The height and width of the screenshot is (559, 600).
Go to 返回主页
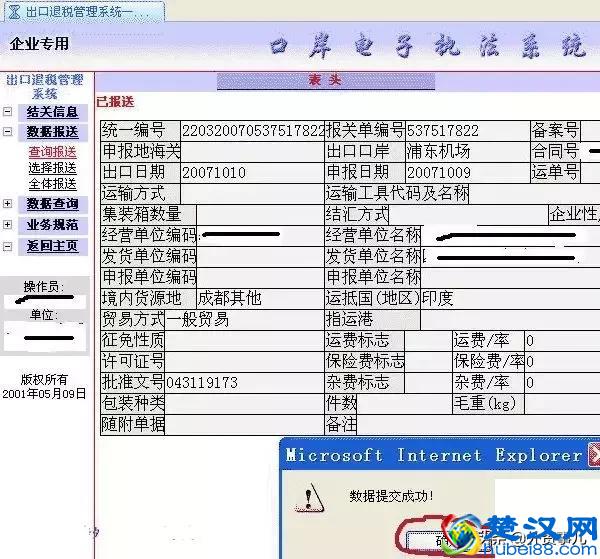coord(52,246)
